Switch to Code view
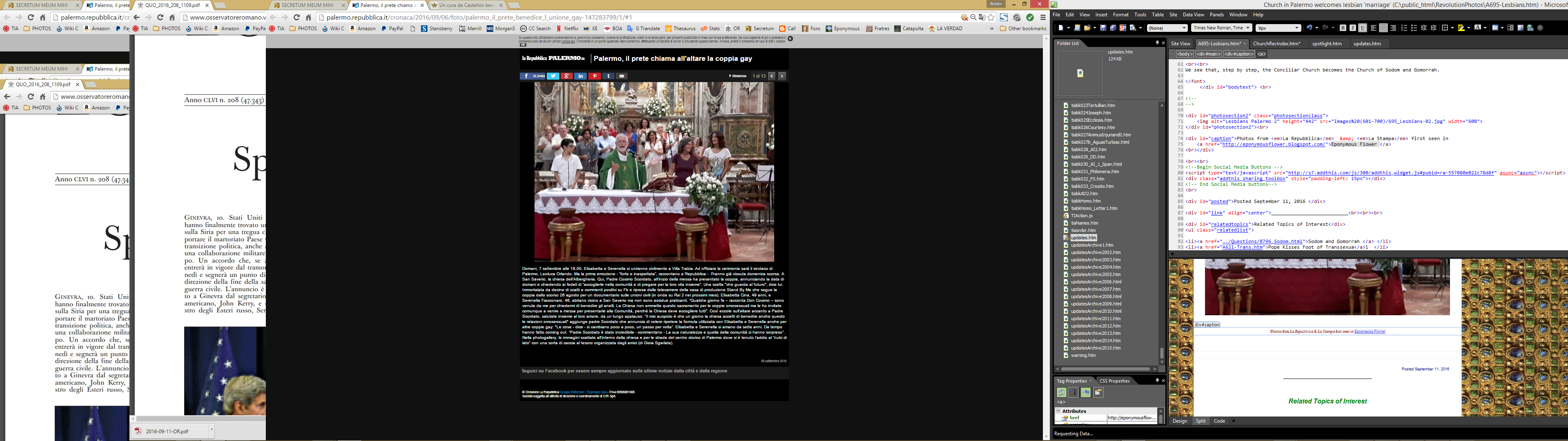The height and width of the screenshot is (441, 1568). [x=1219, y=421]
